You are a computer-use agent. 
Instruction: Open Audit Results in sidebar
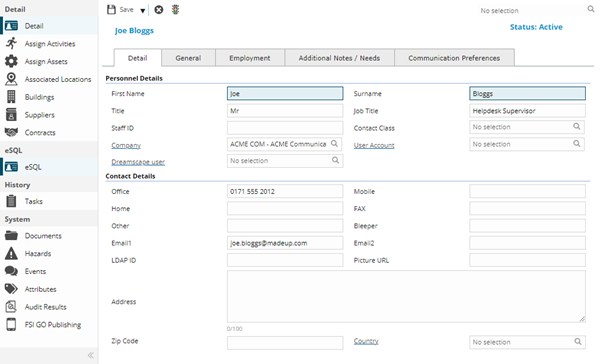pos(49,307)
